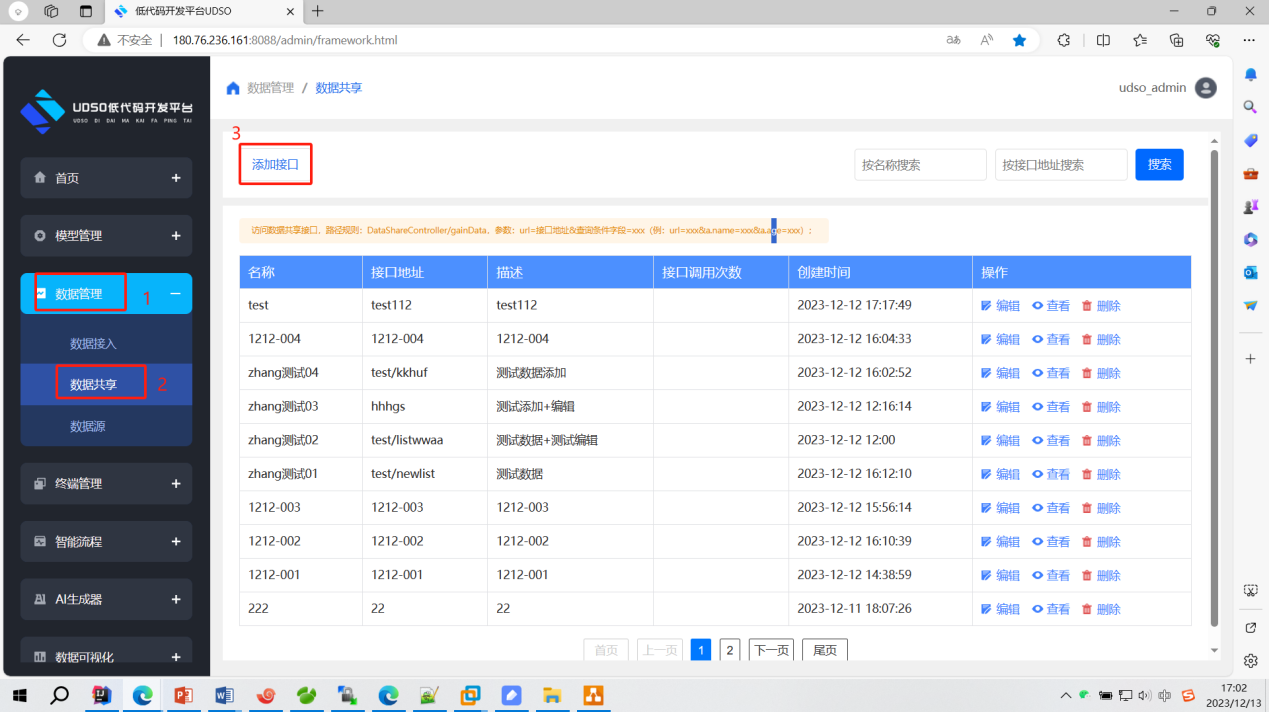Click the 添加接口 button
The image size is (1269, 712).
[275, 164]
